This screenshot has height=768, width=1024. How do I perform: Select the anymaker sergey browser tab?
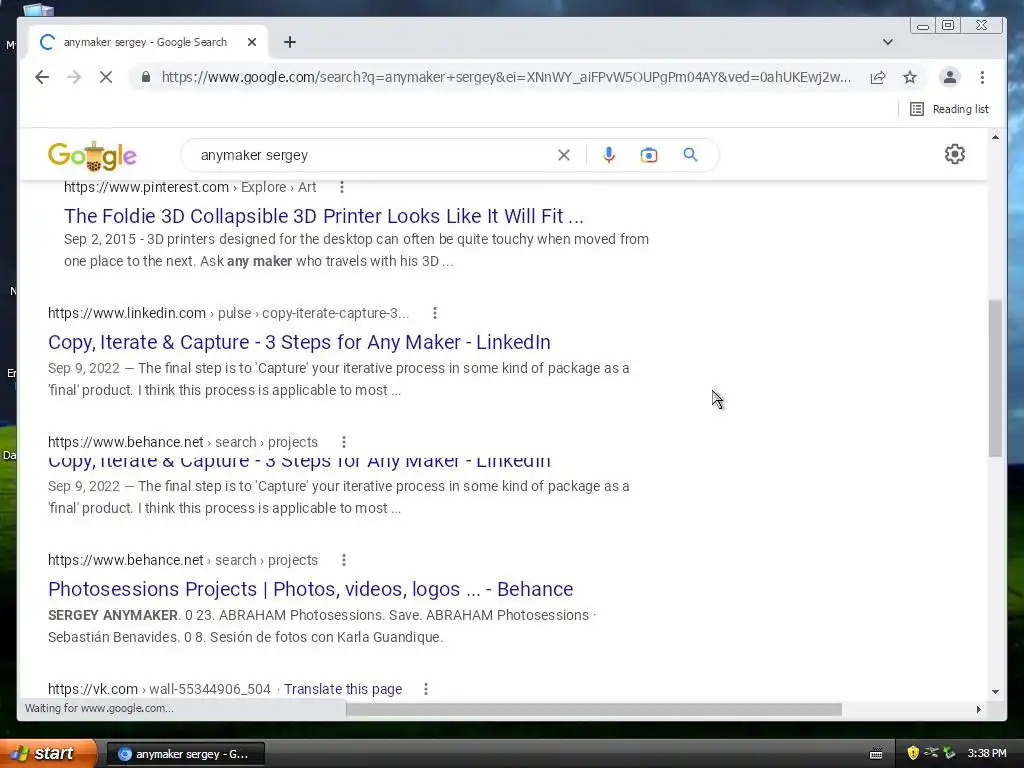(x=145, y=42)
